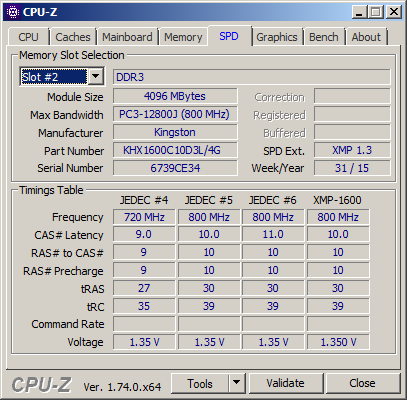Click the XMP 1.3 SPD Ext. value

352,150
